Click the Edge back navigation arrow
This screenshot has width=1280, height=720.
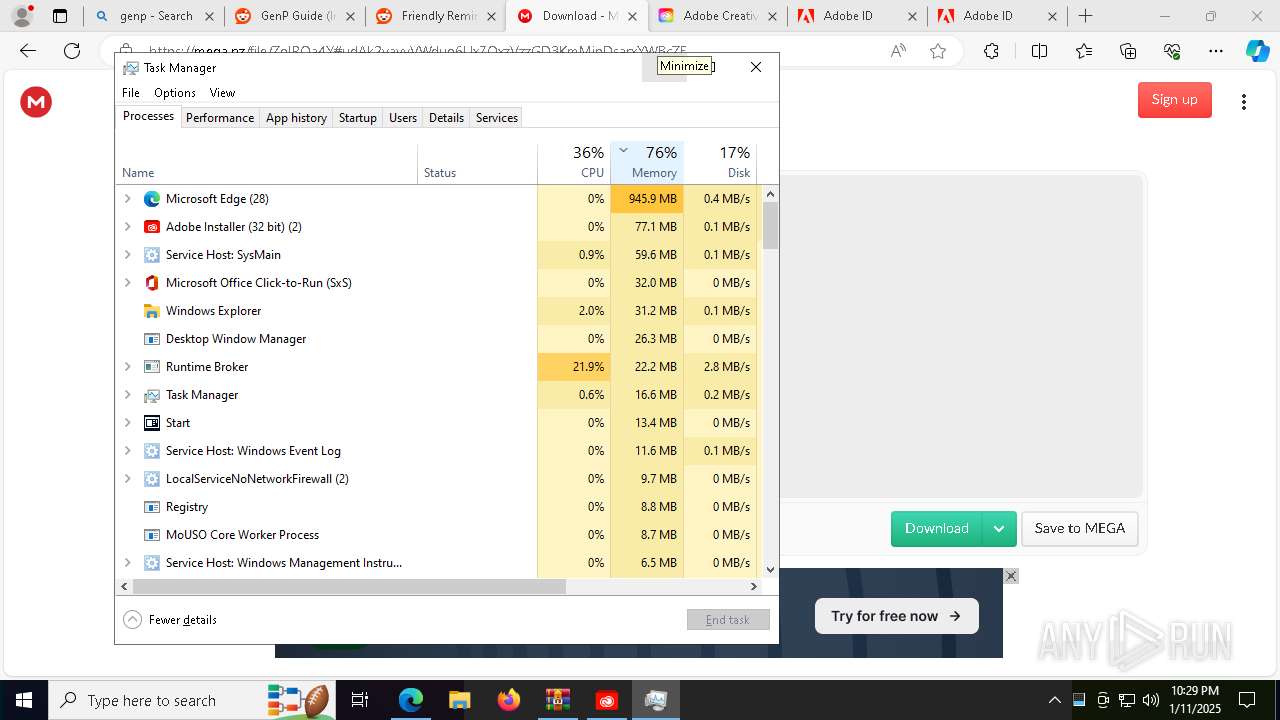coord(28,52)
